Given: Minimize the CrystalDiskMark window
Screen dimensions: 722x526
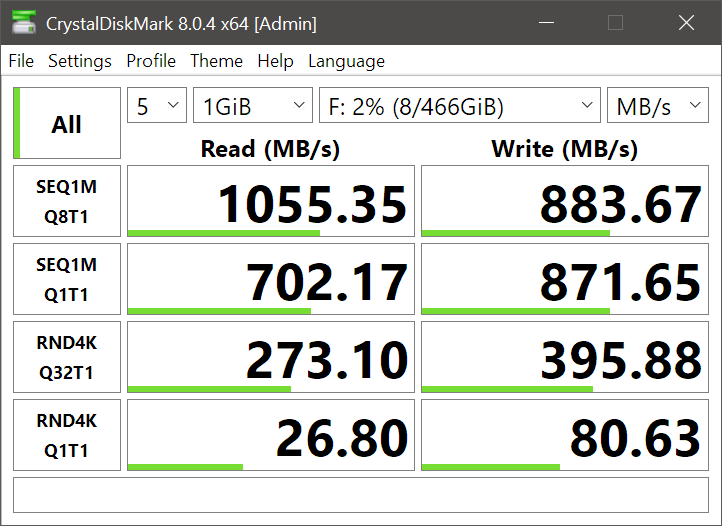Looking at the screenshot, I should click(x=547, y=22).
